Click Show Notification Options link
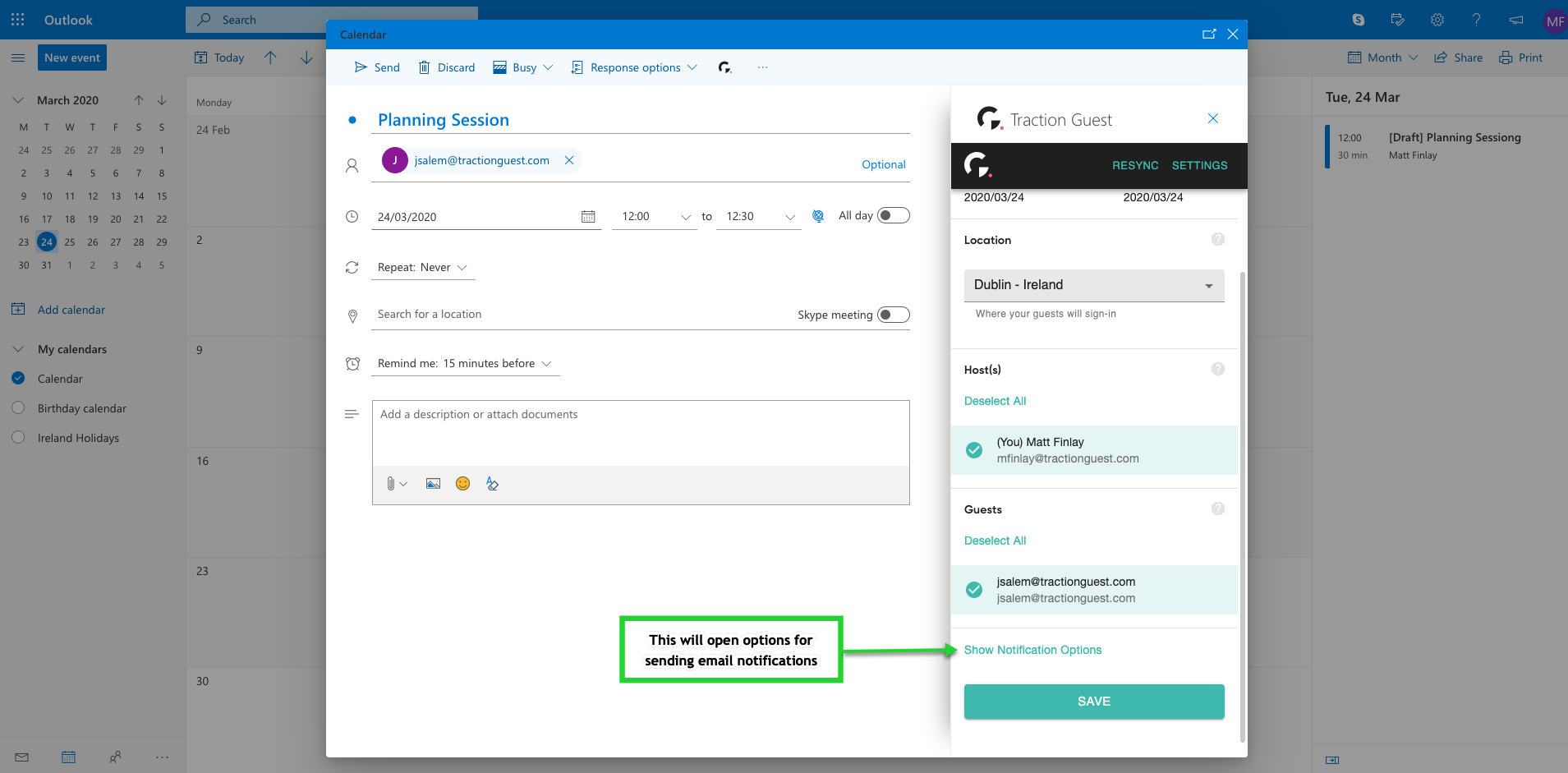The height and width of the screenshot is (773, 1568). [1032, 650]
